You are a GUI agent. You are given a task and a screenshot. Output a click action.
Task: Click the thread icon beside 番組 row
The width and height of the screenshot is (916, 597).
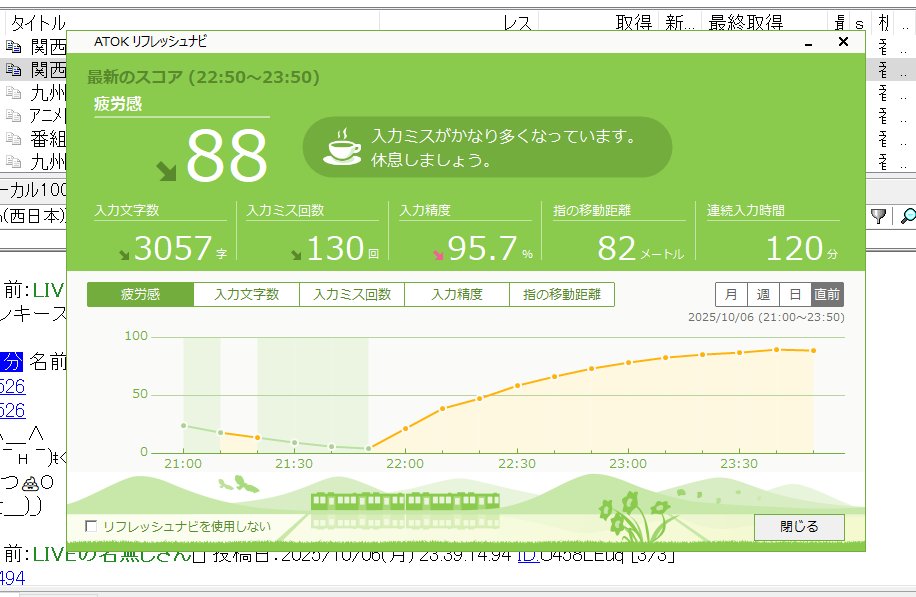[13, 138]
